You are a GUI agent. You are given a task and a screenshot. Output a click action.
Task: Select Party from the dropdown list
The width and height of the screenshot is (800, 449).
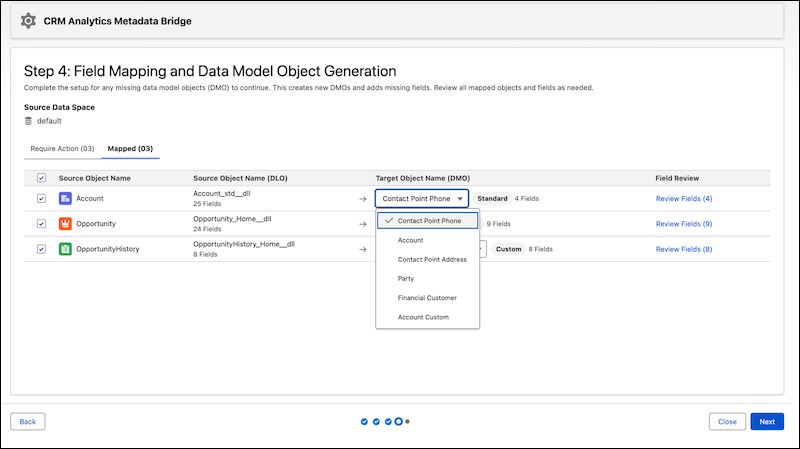(428, 279)
